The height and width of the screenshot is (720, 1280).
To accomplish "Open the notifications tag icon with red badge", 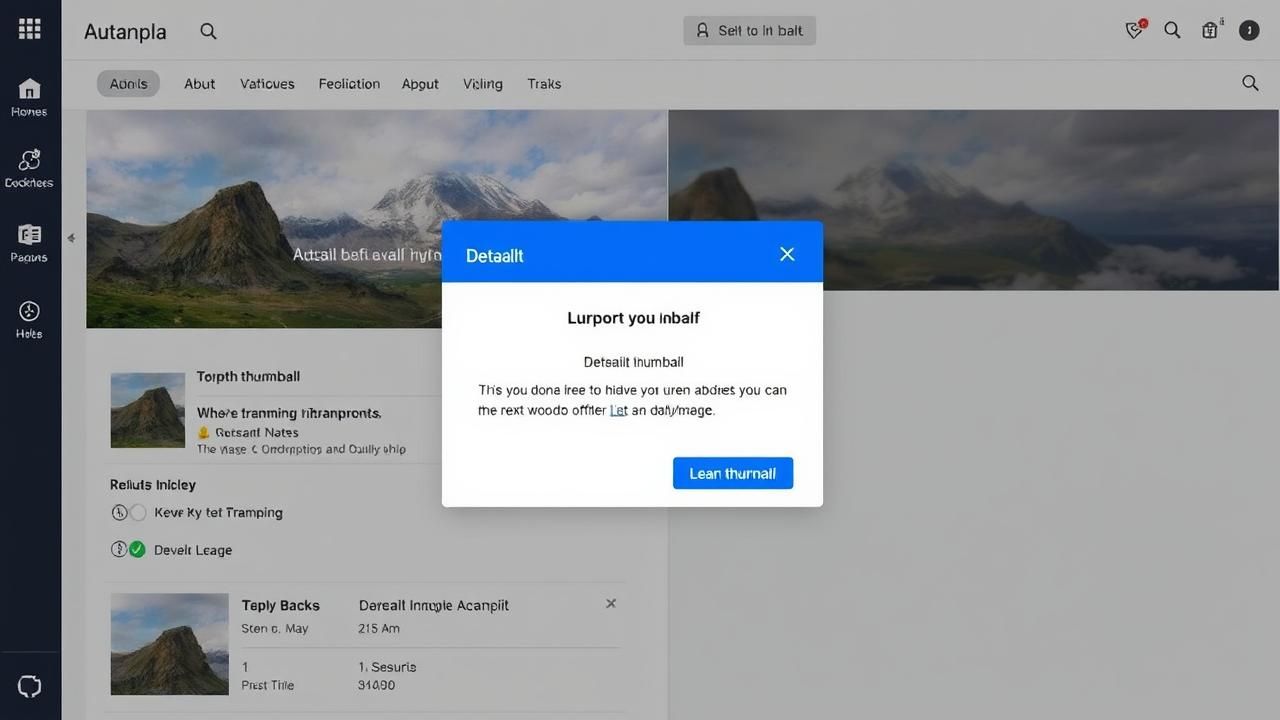I will [1134, 30].
